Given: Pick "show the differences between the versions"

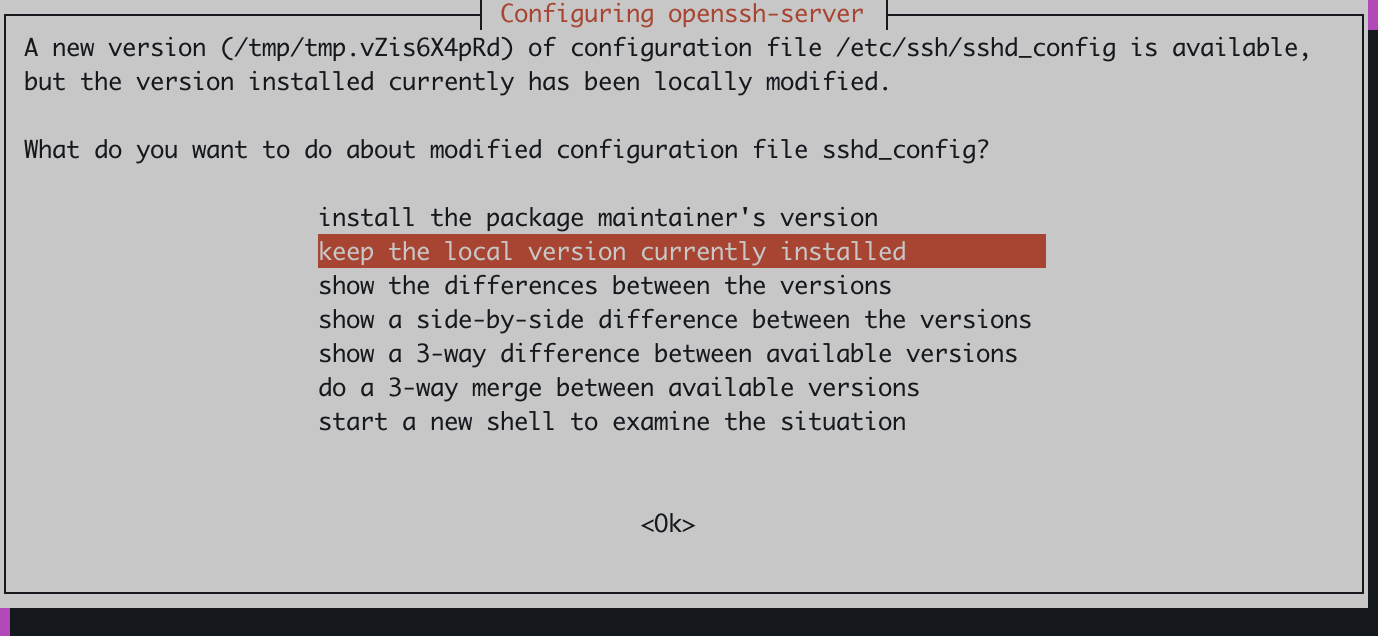Looking at the screenshot, I should tap(604, 286).
